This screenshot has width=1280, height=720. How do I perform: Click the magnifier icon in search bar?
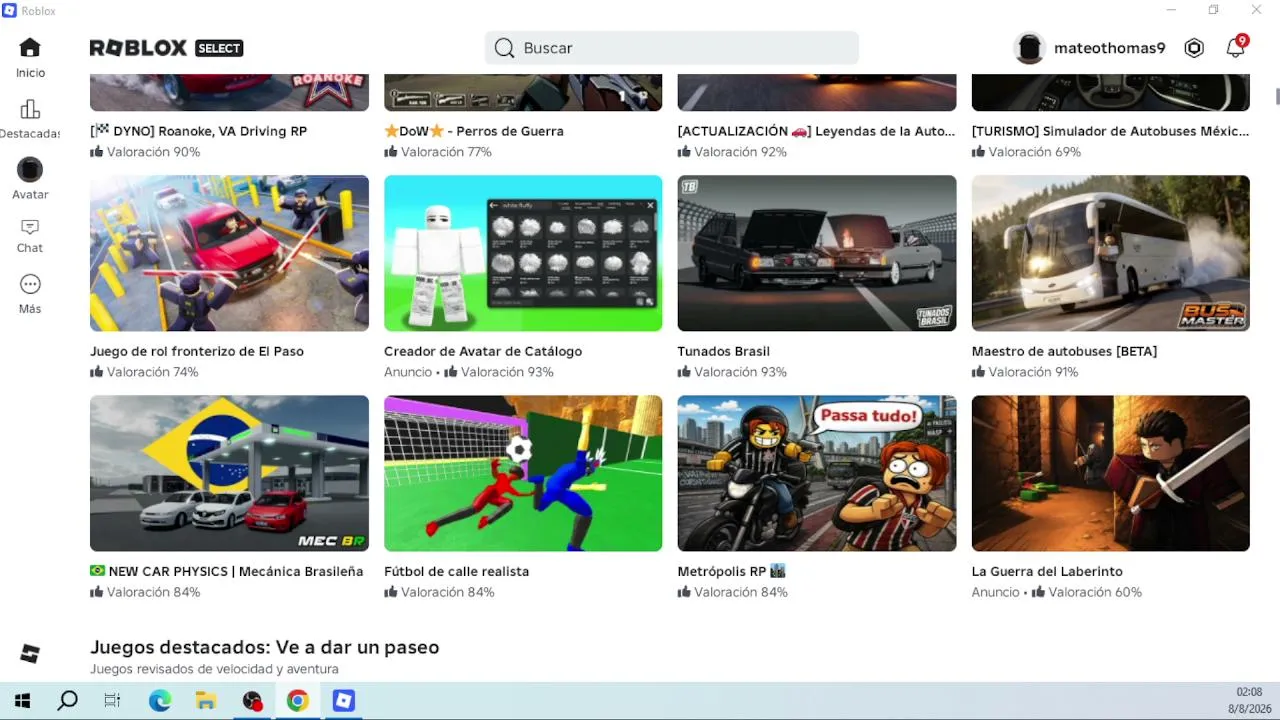click(504, 48)
